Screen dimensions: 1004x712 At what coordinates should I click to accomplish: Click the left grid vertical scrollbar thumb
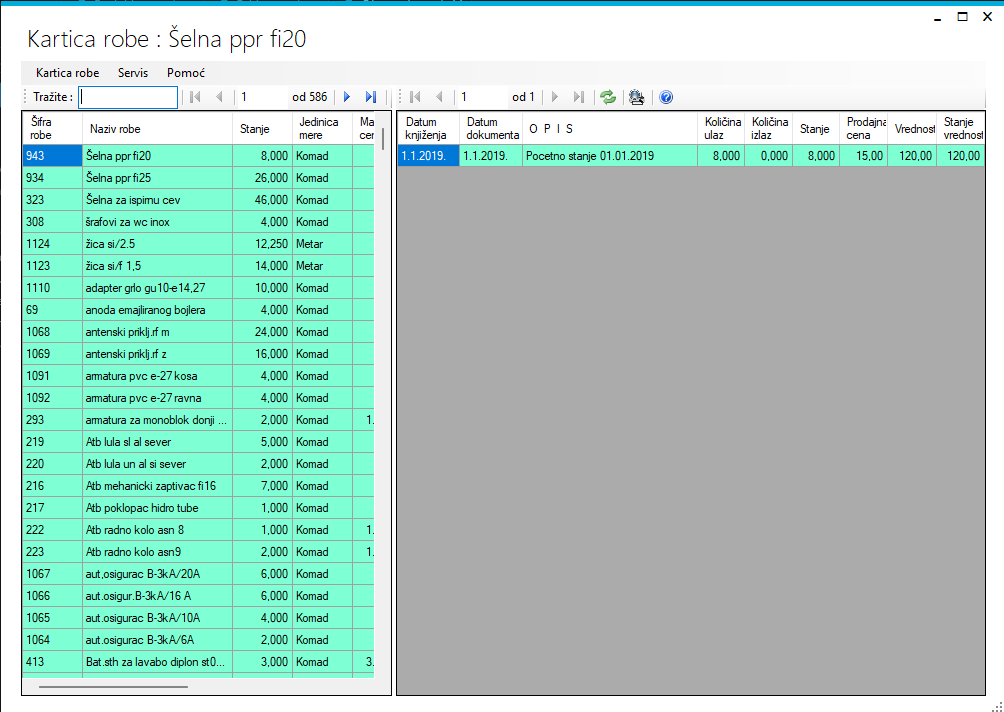point(382,138)
